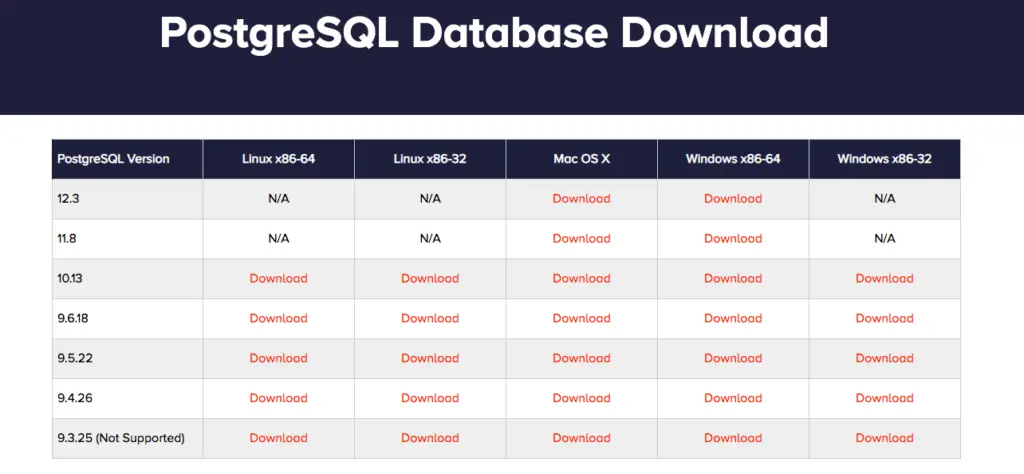Click the Windows x86-64 column header
The height and width of the screenshot is (474, 1024).
coord(733,159)
